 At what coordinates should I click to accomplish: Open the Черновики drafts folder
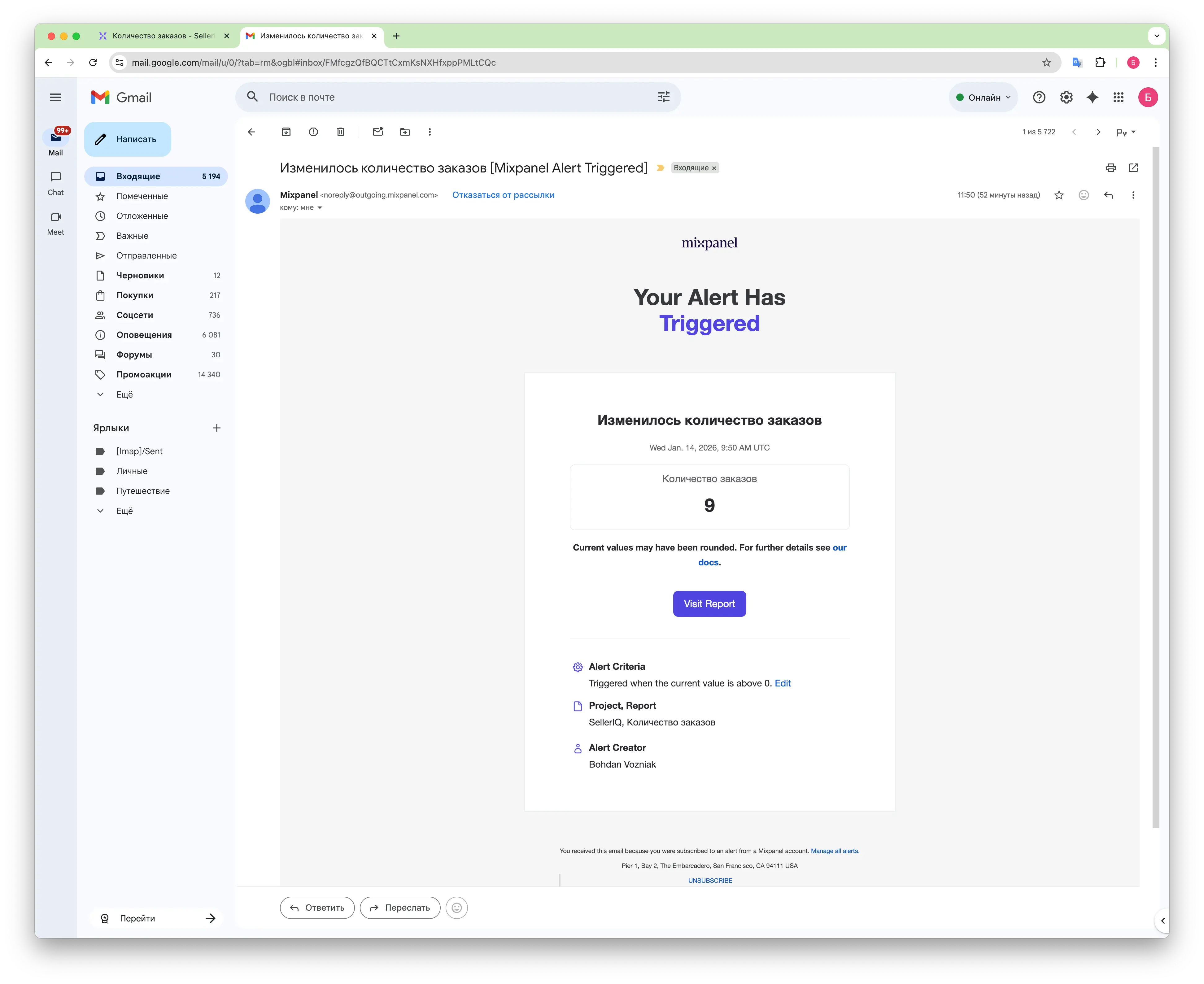point(156,276)
